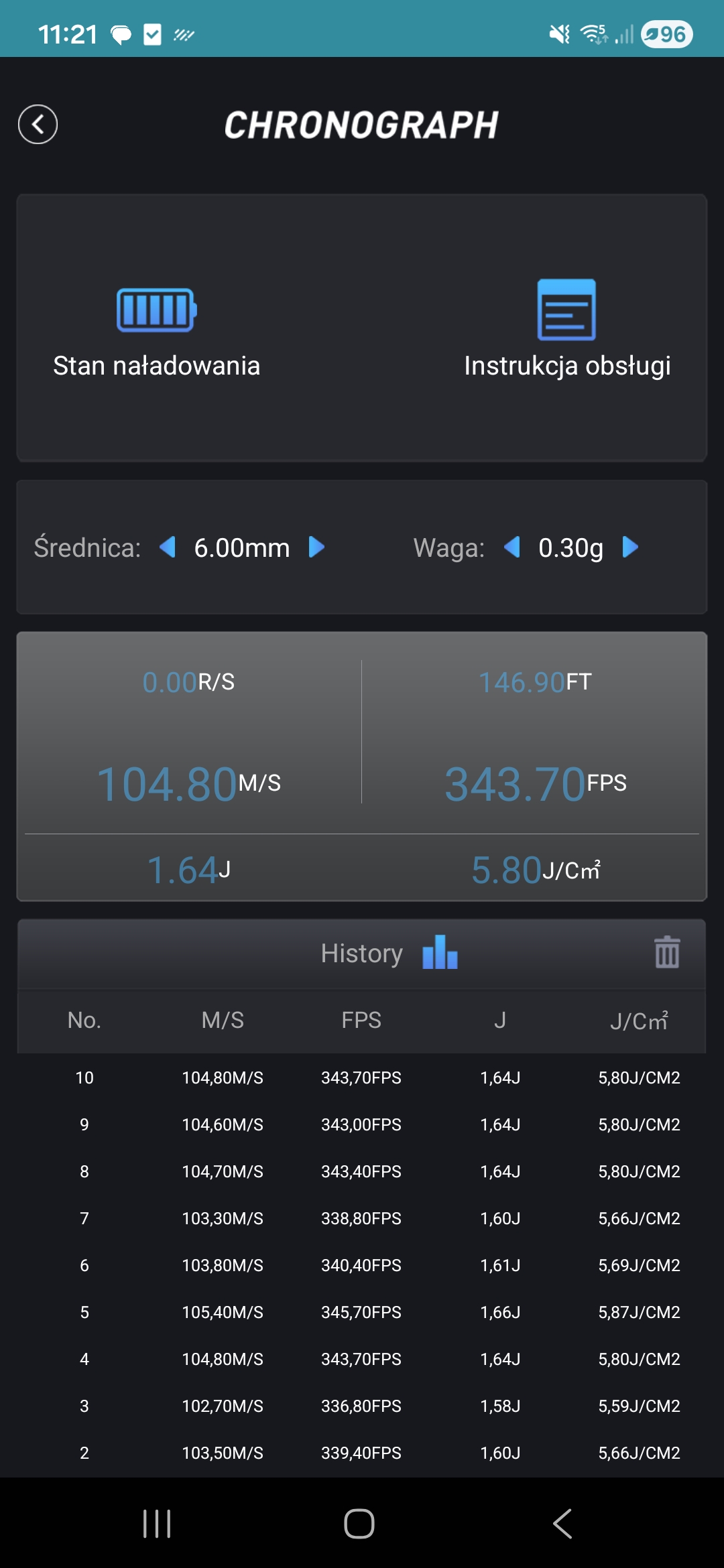The height and width of the screenshot is (1568, 724).
Task: Show the History bar chart statistics
Action: click(440, 952)
